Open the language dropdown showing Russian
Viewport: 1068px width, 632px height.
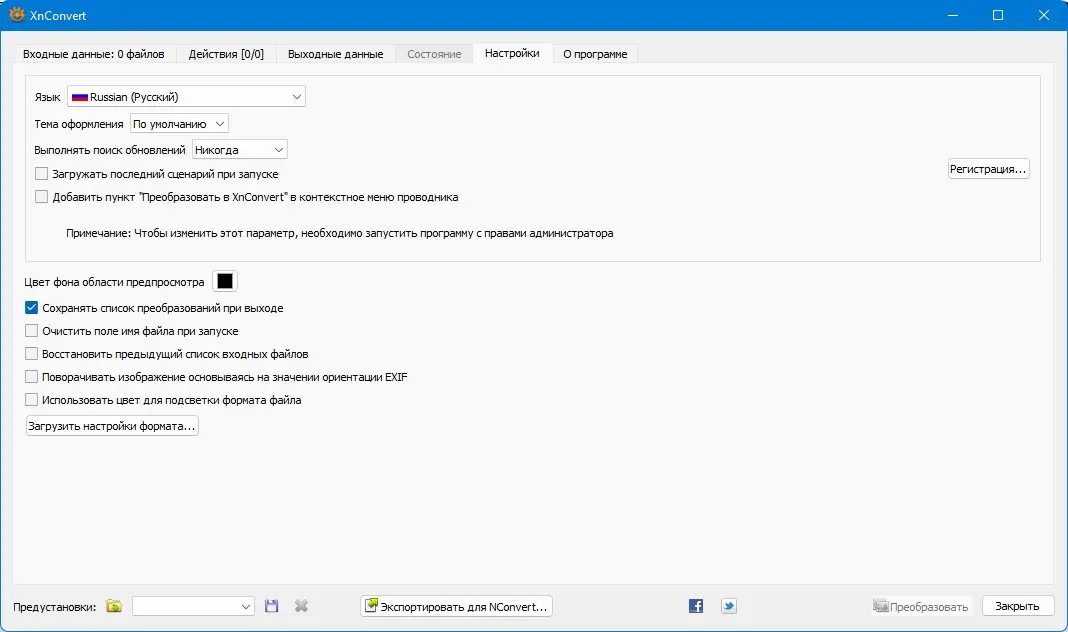coord(186,97)
